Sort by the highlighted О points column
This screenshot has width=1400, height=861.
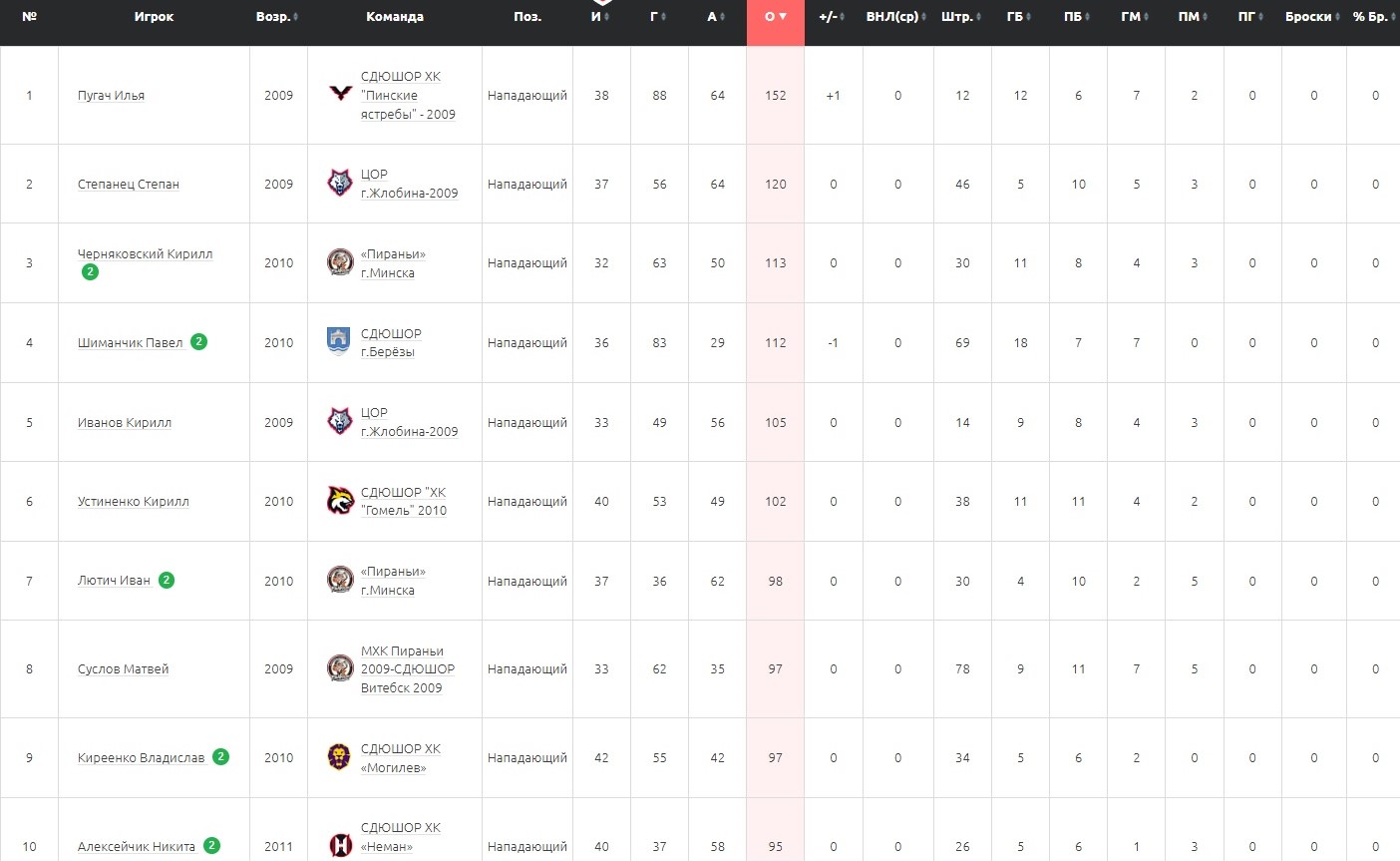(775, 17)
